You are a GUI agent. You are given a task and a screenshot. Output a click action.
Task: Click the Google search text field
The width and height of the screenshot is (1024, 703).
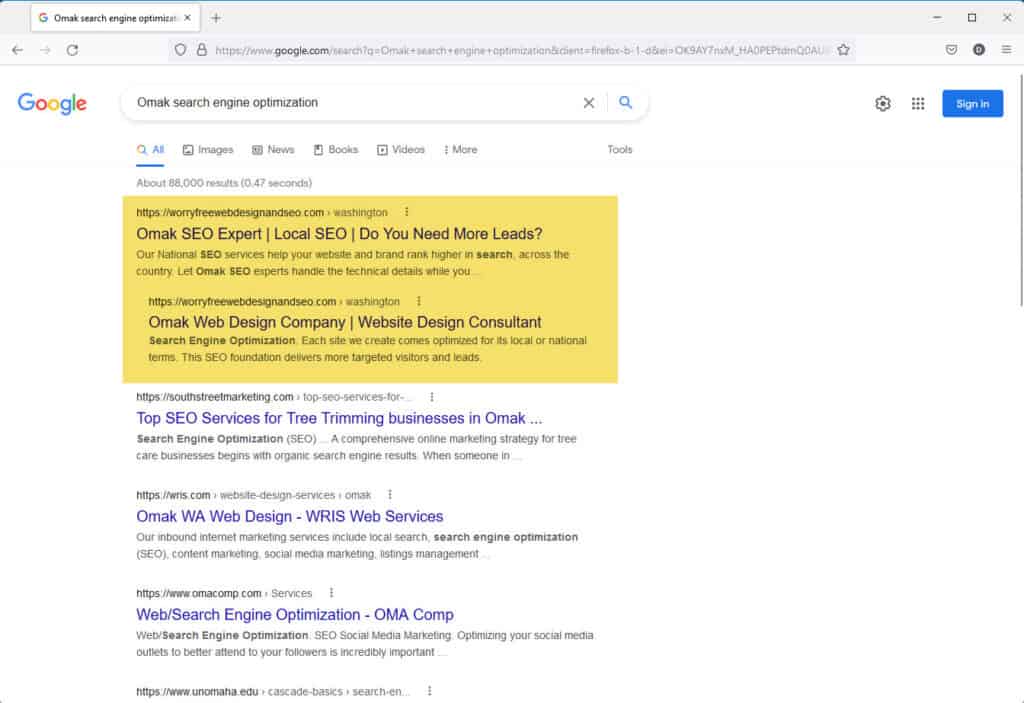pyautogui.click(x=353, y=103)
